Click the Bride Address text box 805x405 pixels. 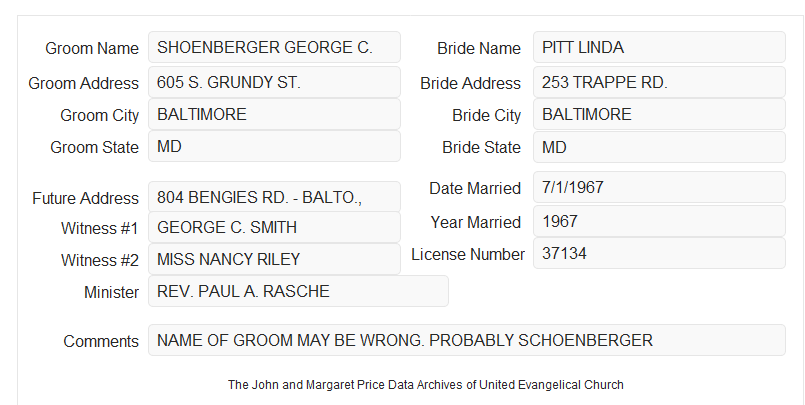pos(659,82)
